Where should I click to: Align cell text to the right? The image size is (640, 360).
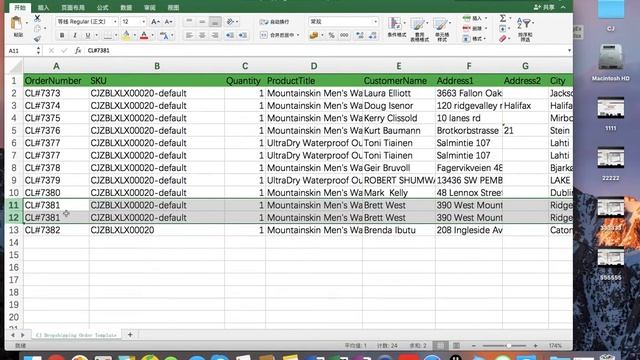pos(215,36)
